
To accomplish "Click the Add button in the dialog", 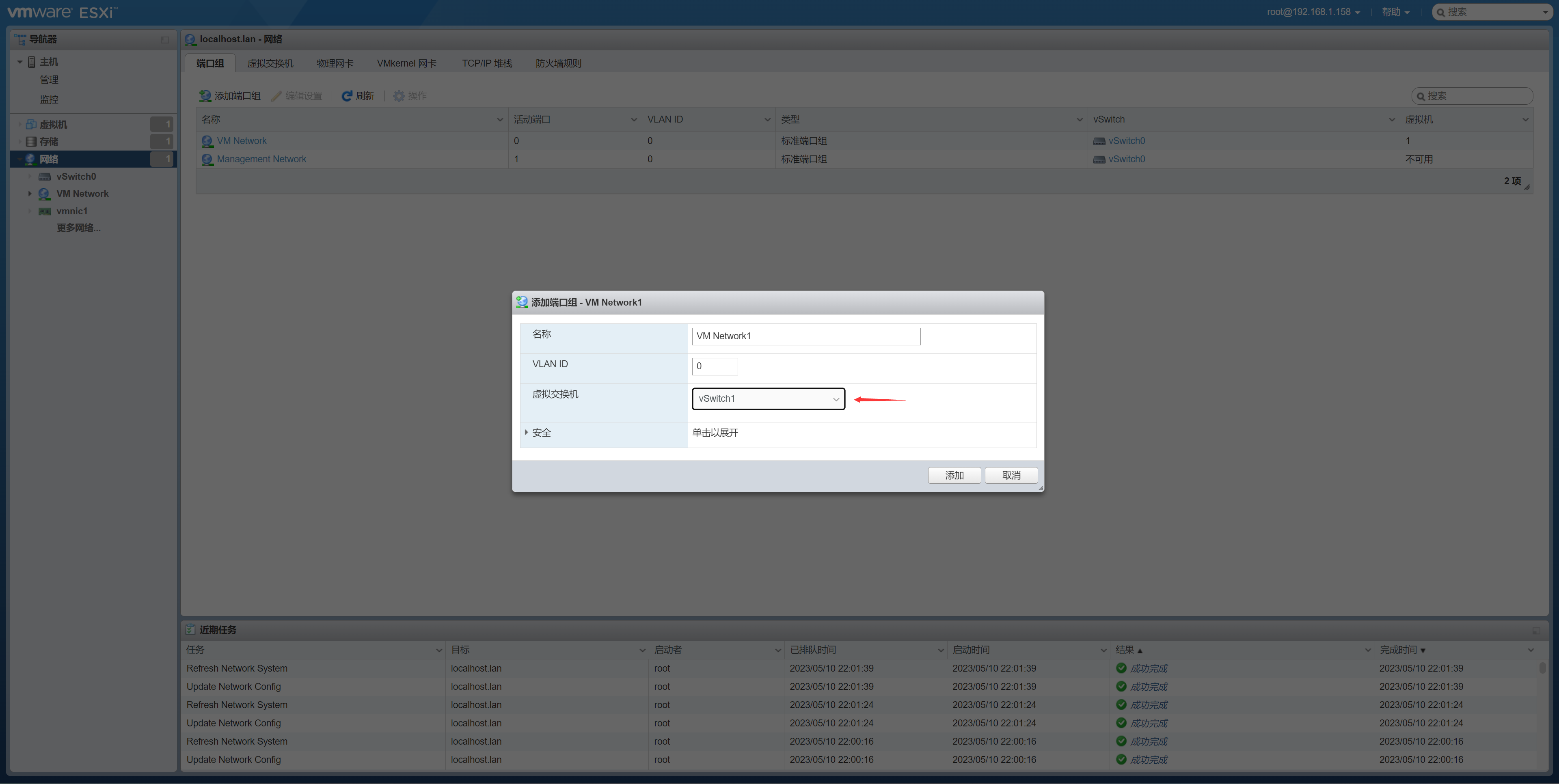I will (954, 476).
